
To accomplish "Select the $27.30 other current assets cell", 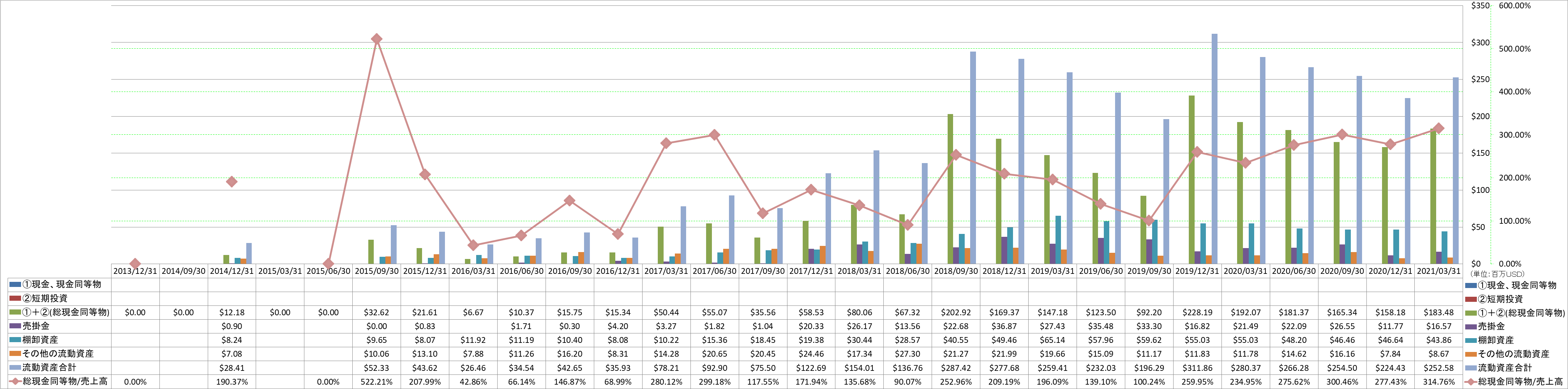I will (x=908, y=354).
